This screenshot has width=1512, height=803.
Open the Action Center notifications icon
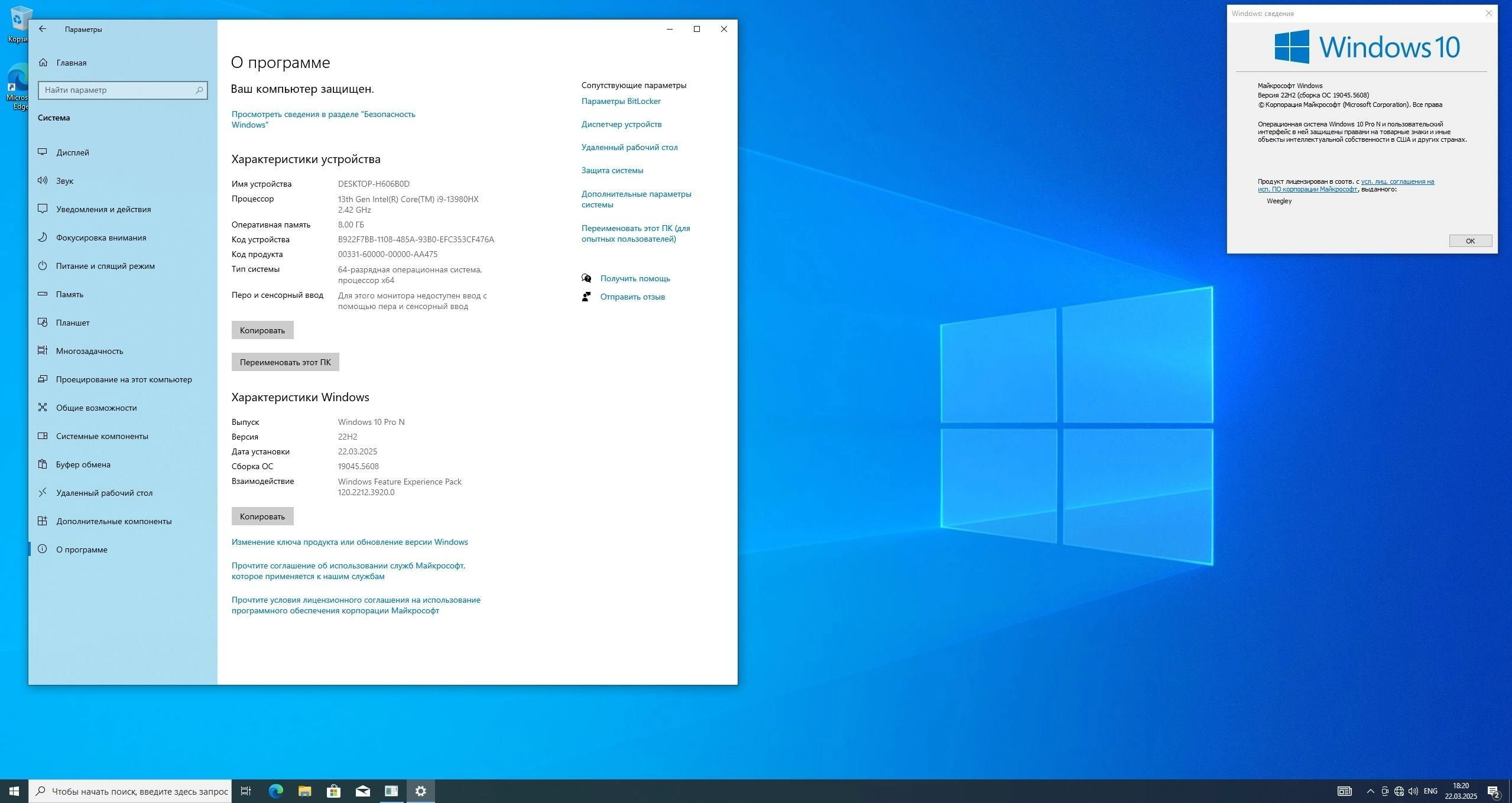click(1494, 791)
